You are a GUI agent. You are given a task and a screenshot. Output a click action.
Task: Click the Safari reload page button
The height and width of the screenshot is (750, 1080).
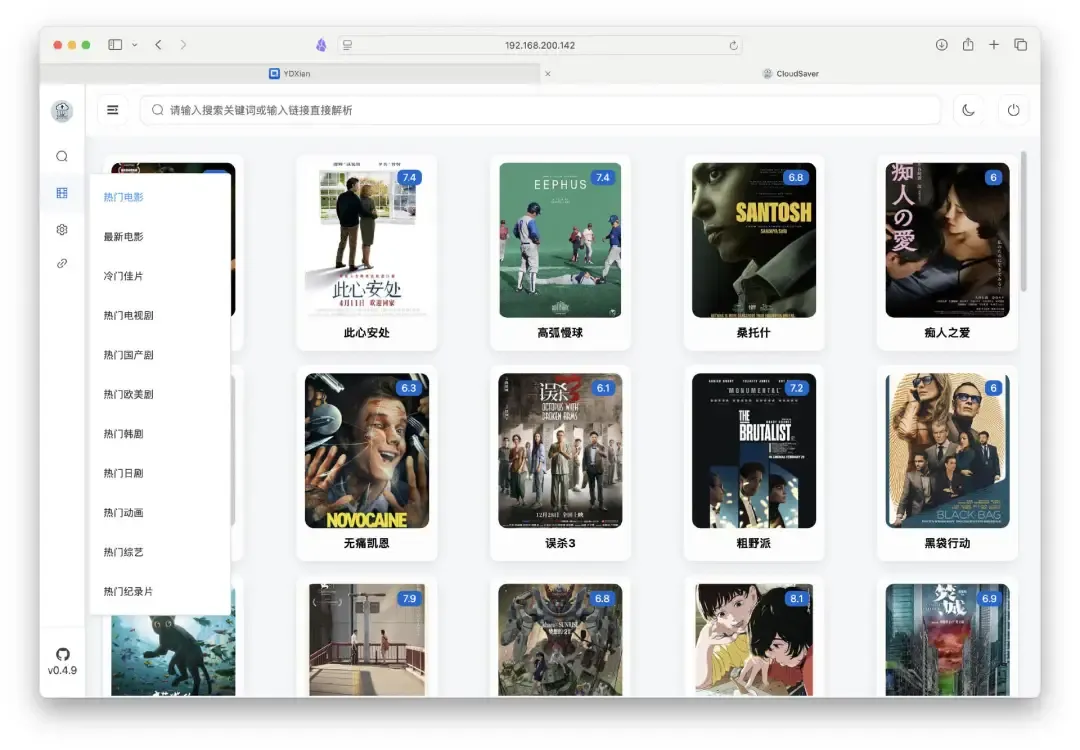tap(733, 45)
